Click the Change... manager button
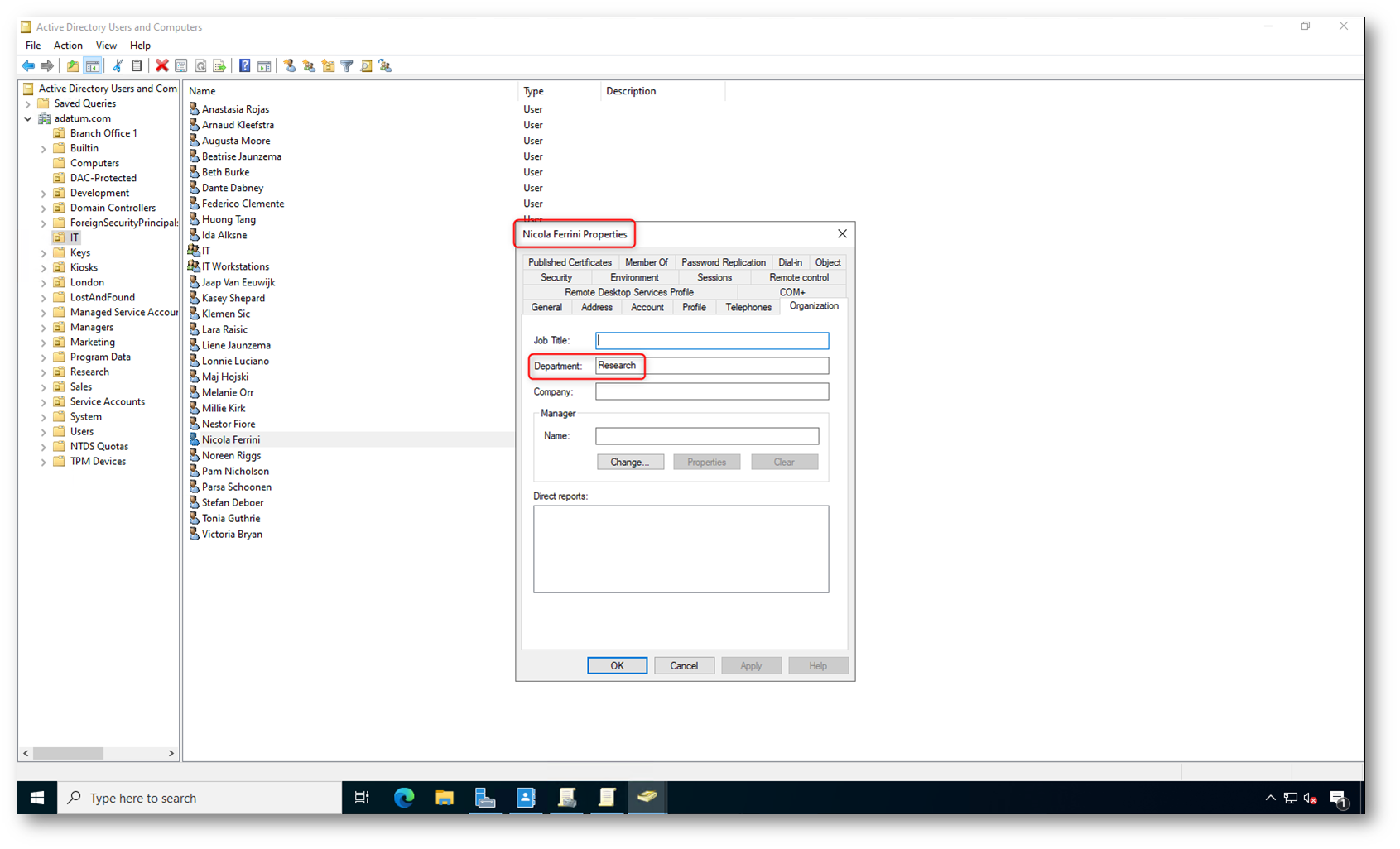1400x849 pixels. (x=629, y=462)
